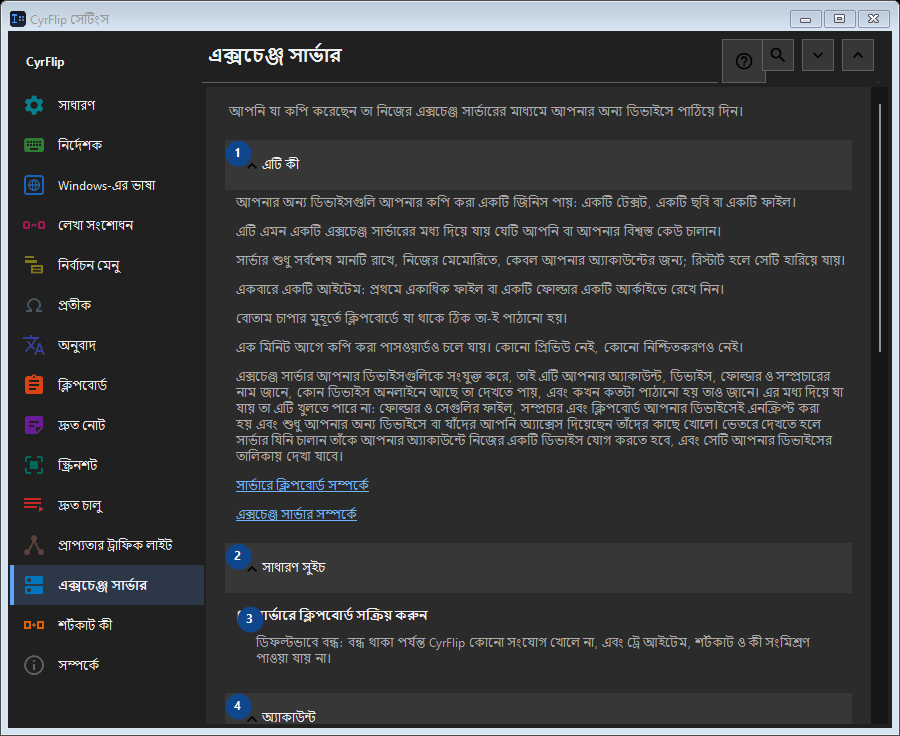
Task: Click the CyrFlip app icon in title bar
Action: [x=18, y=19]
